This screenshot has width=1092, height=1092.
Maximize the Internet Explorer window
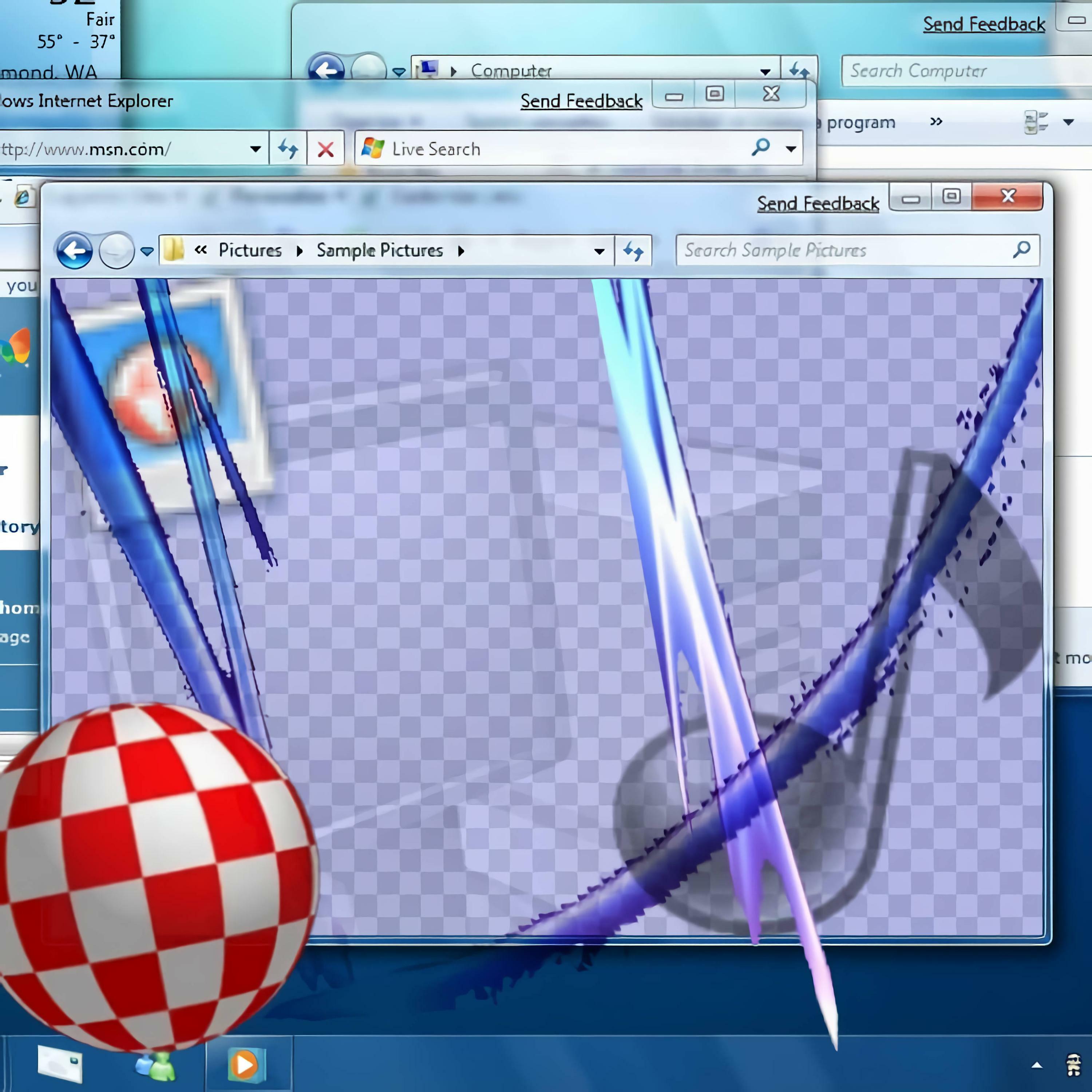(x=715, y=94)
